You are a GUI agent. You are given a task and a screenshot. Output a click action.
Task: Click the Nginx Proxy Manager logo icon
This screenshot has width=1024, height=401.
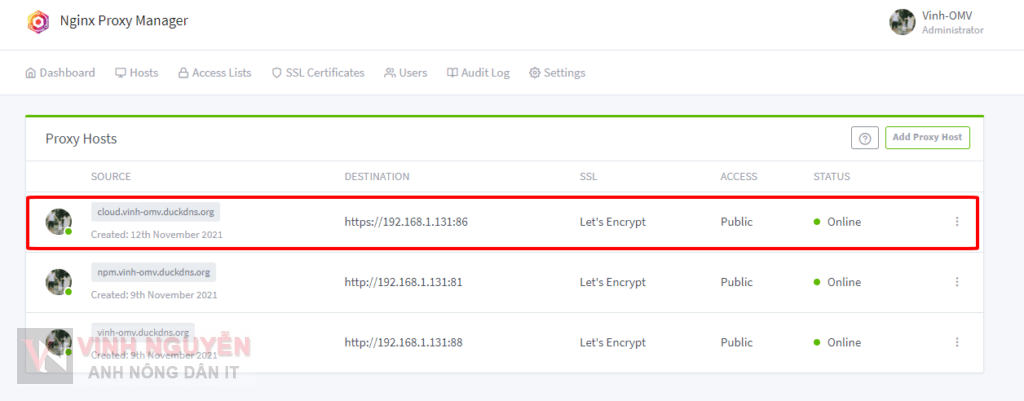[38, 22]
